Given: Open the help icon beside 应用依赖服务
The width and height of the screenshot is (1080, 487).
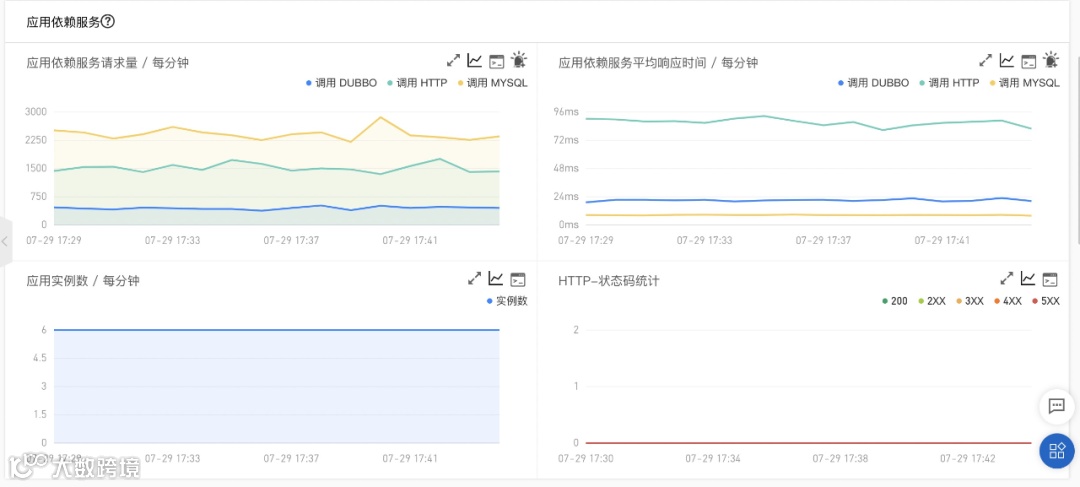Looking at the screenshot, I should point(108,21).
